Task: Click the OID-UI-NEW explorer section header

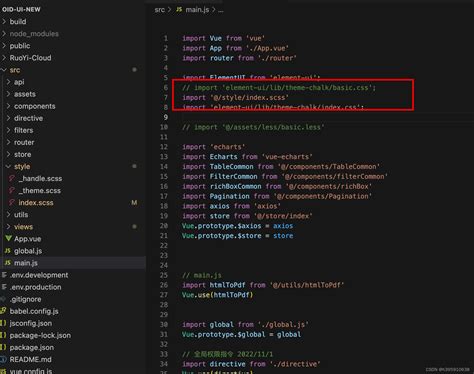Action: [21, 9]
